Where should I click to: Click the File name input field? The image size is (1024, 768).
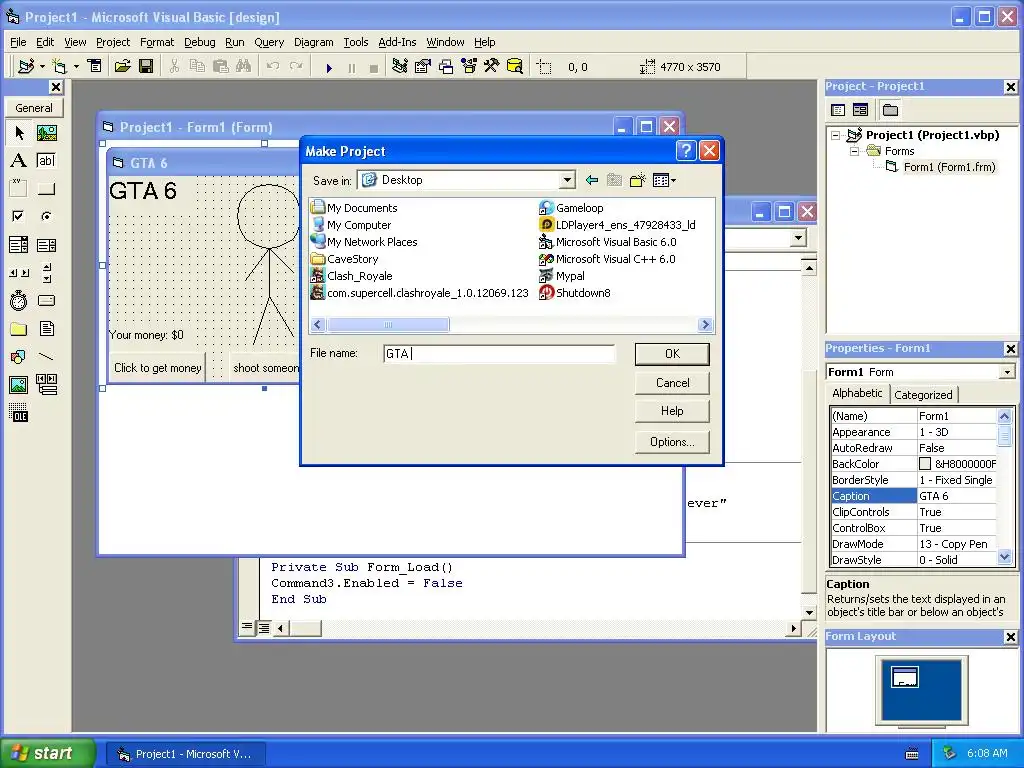(x=499, y=354)
